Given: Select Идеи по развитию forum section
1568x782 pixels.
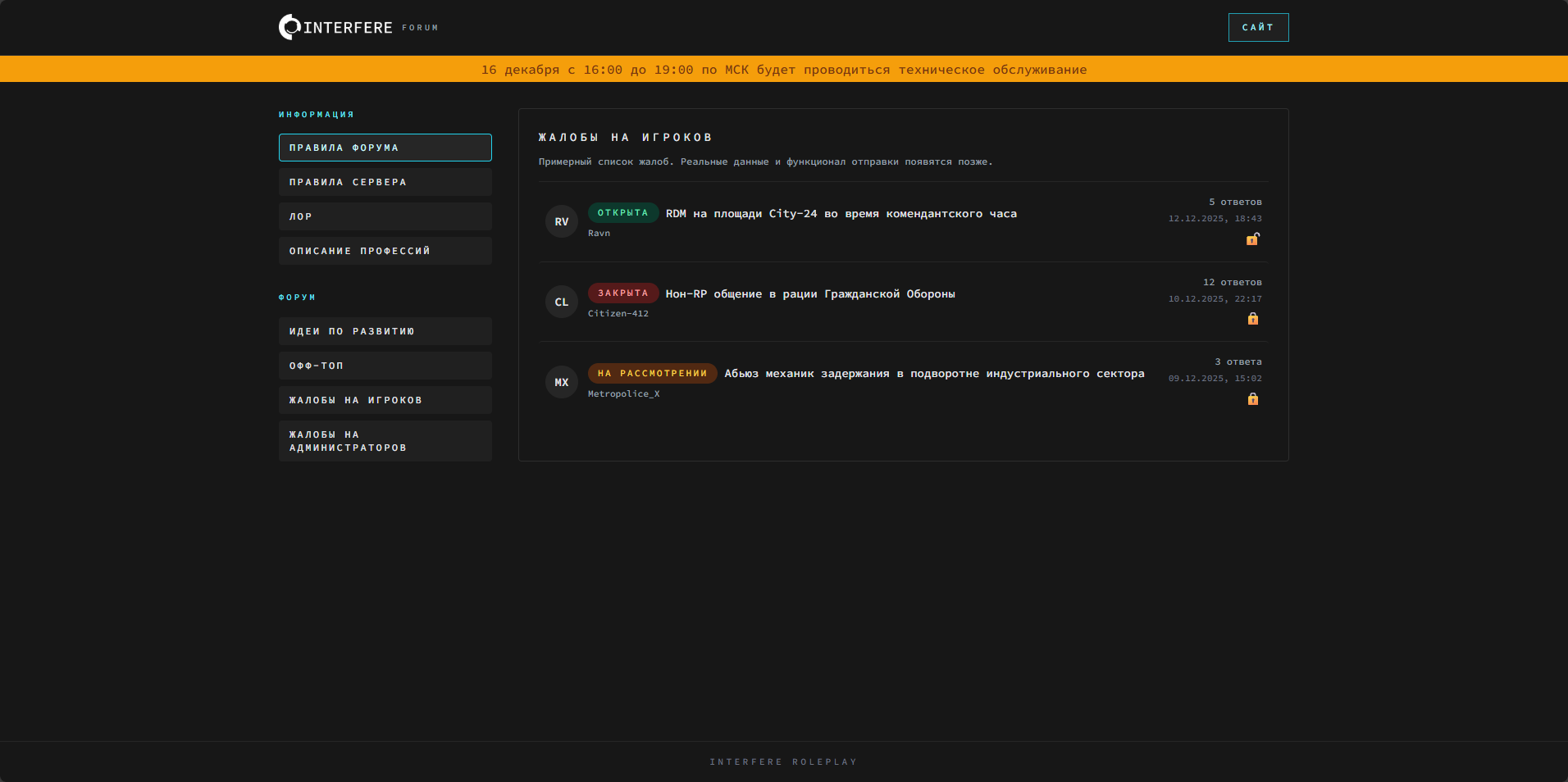Looking at the screenshot, I should click(x=385, y=331).
